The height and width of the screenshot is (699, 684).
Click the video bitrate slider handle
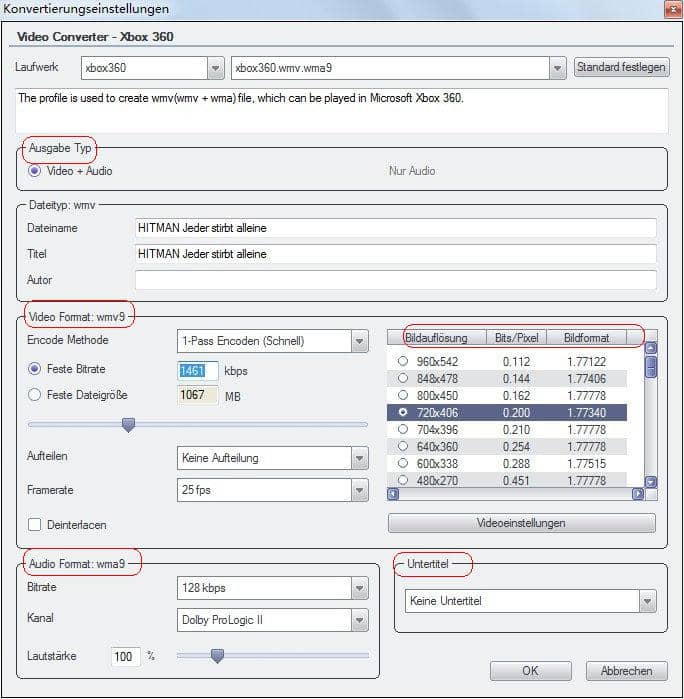[x=128, y=425]
